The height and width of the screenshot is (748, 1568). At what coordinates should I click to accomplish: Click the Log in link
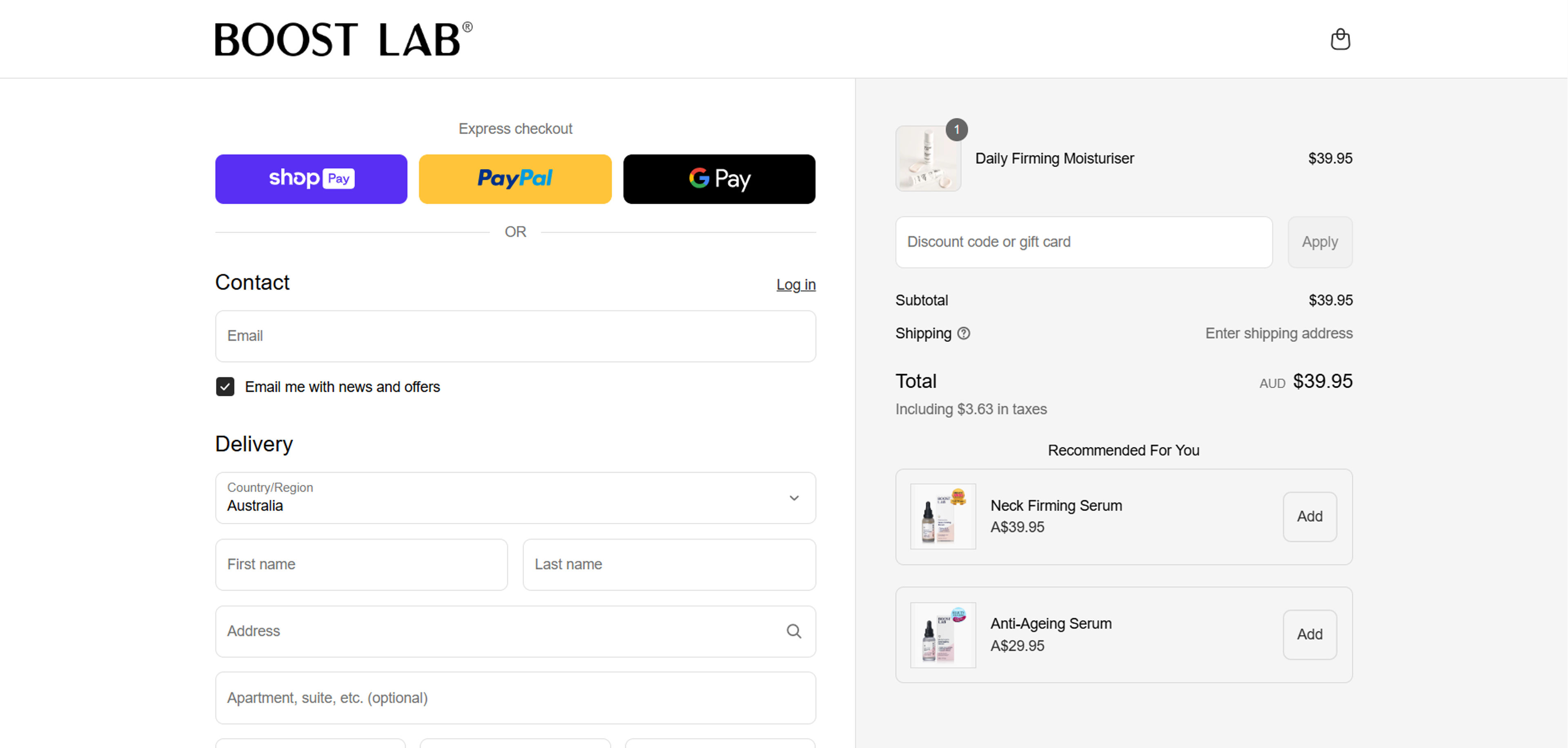point(795,284)
